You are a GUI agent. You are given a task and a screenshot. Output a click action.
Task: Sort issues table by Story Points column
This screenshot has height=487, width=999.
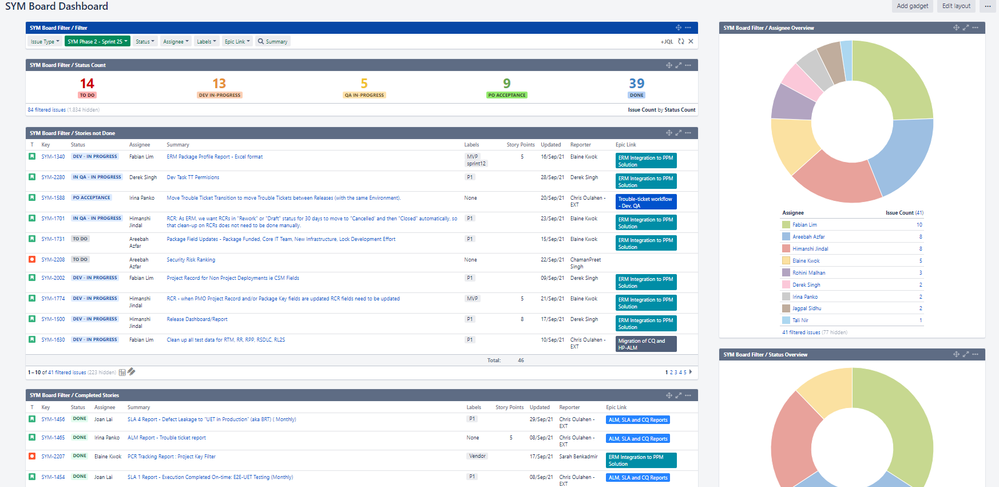[520, 145]
